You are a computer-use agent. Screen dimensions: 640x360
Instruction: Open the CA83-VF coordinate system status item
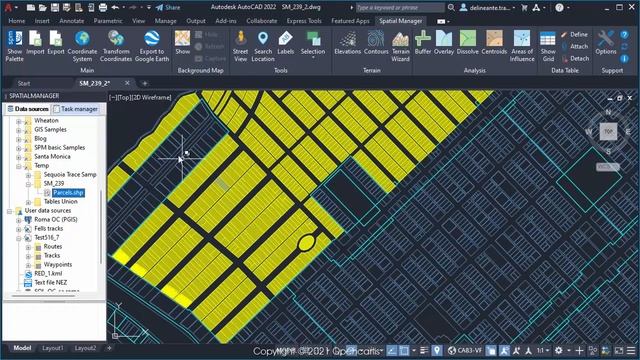[x=464, y=351]
